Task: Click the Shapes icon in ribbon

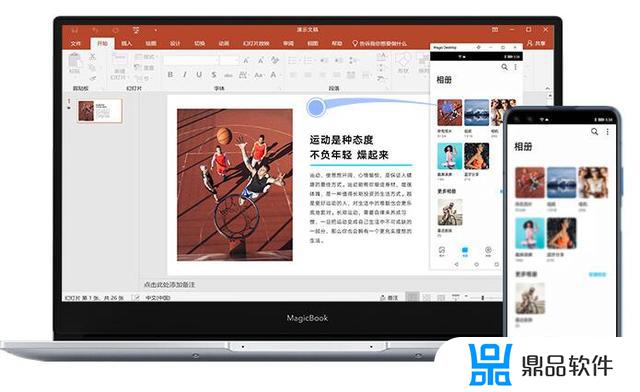Action: [x=403, y=60]
